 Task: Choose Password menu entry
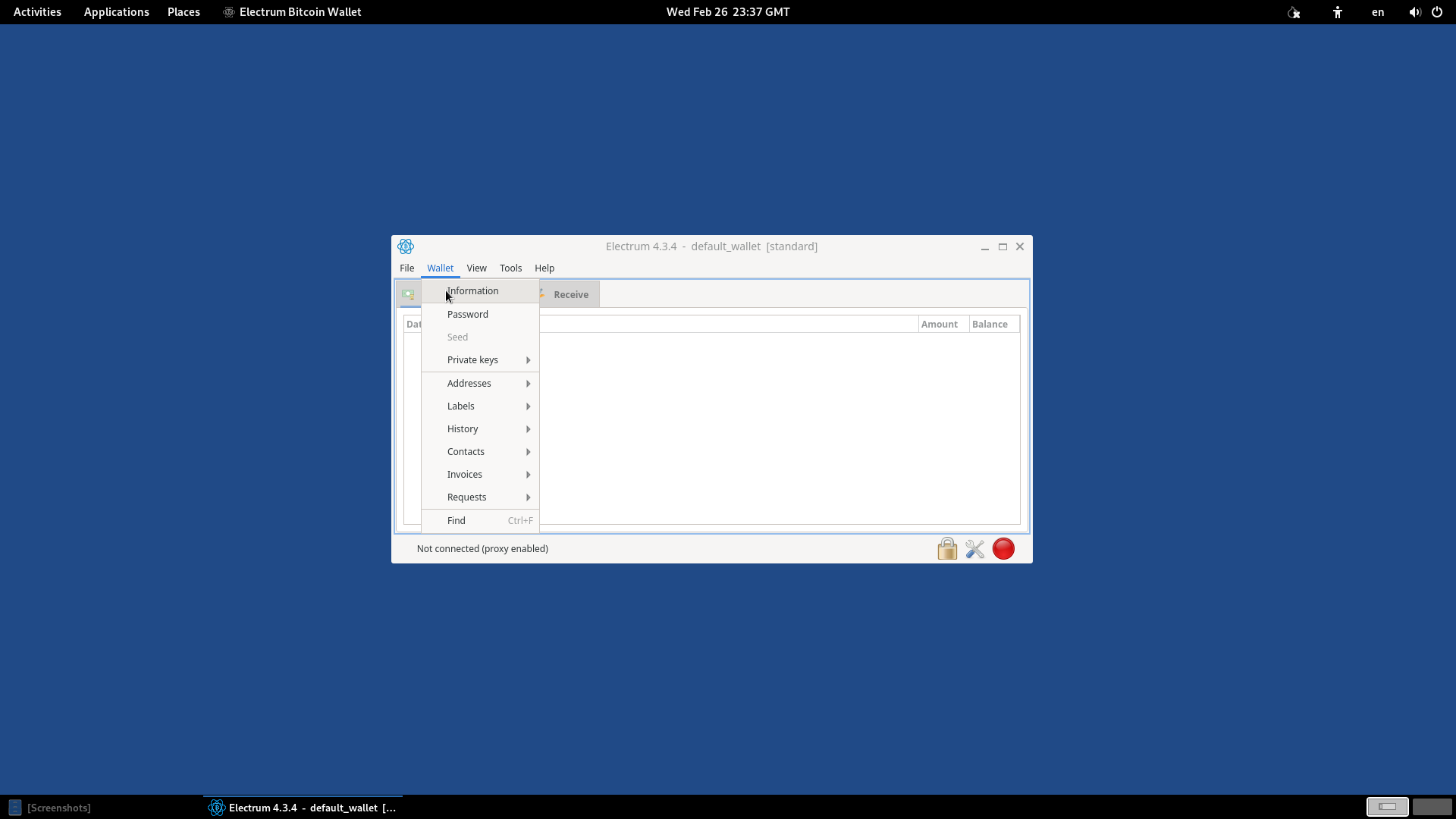point(468,315)
